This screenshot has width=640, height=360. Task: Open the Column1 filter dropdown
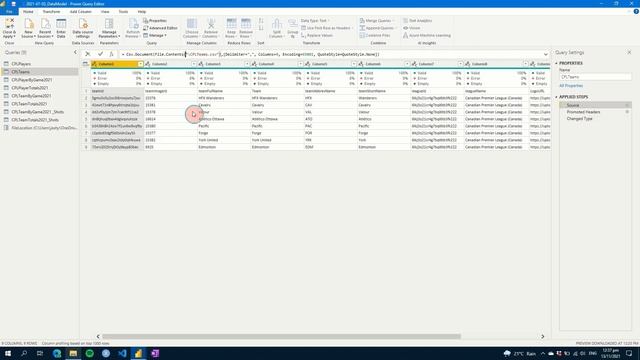click(x=140, y=64)
